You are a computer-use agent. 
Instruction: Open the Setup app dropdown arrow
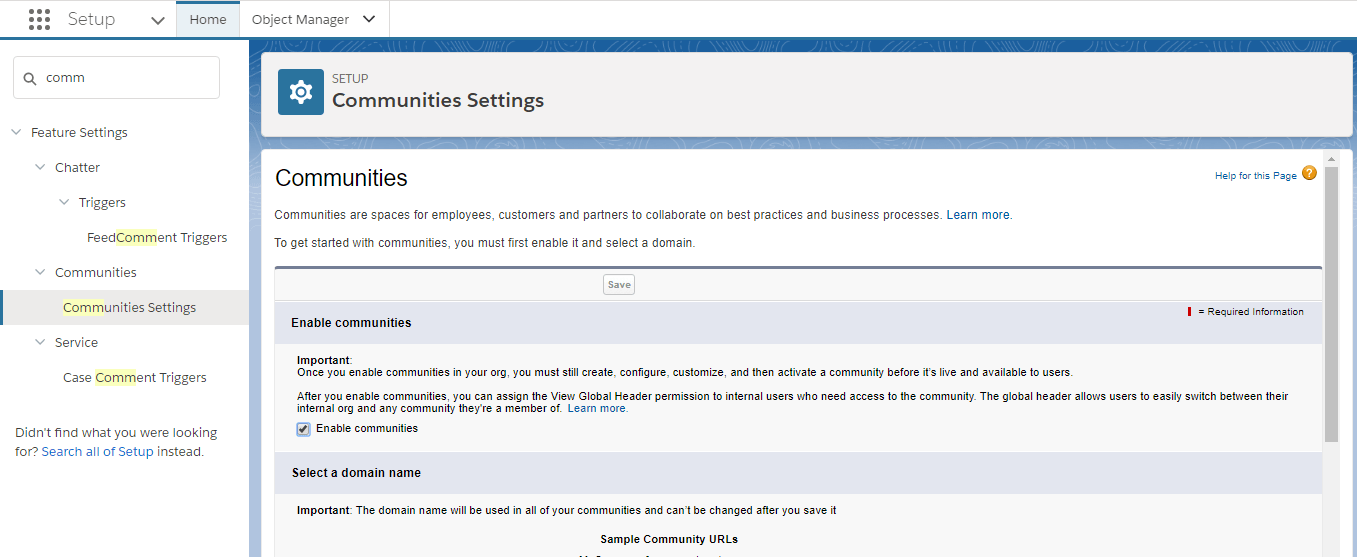point(157,20)
